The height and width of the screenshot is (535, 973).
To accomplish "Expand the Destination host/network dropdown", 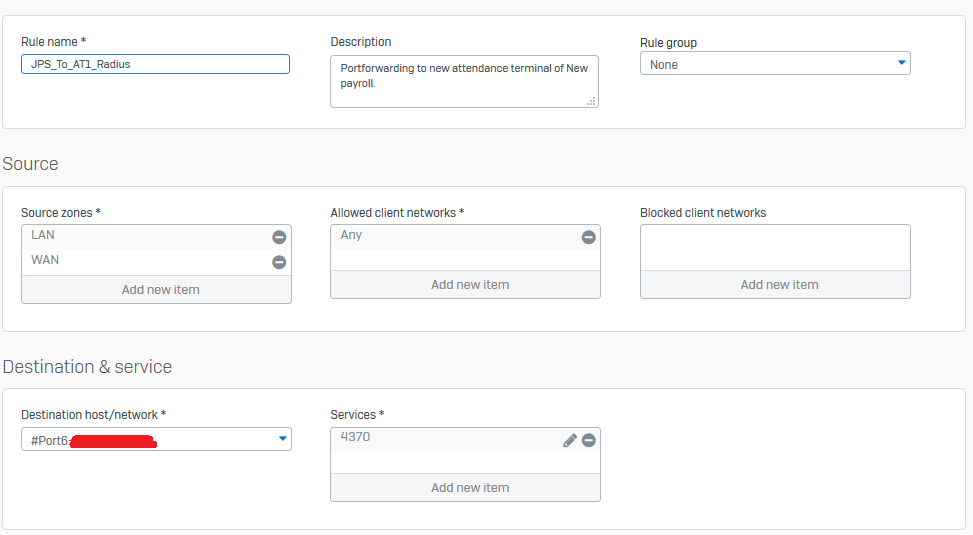I will click(283, 439).
